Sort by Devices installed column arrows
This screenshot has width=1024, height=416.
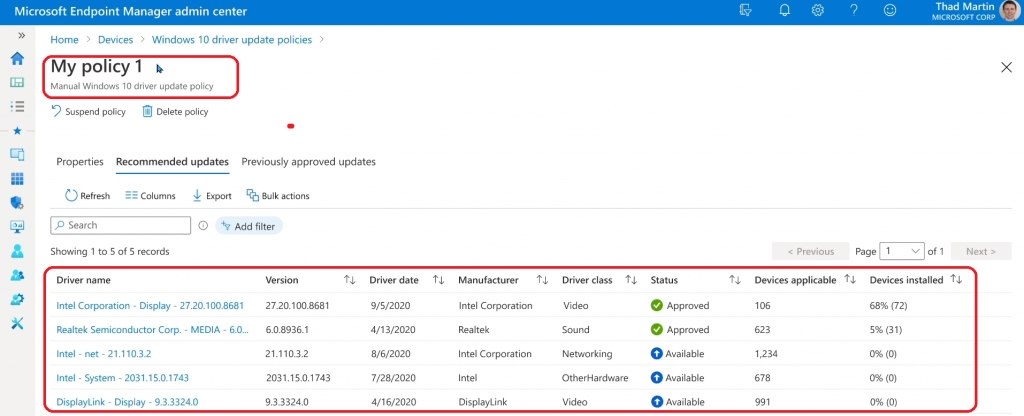[x=956, y=280]
